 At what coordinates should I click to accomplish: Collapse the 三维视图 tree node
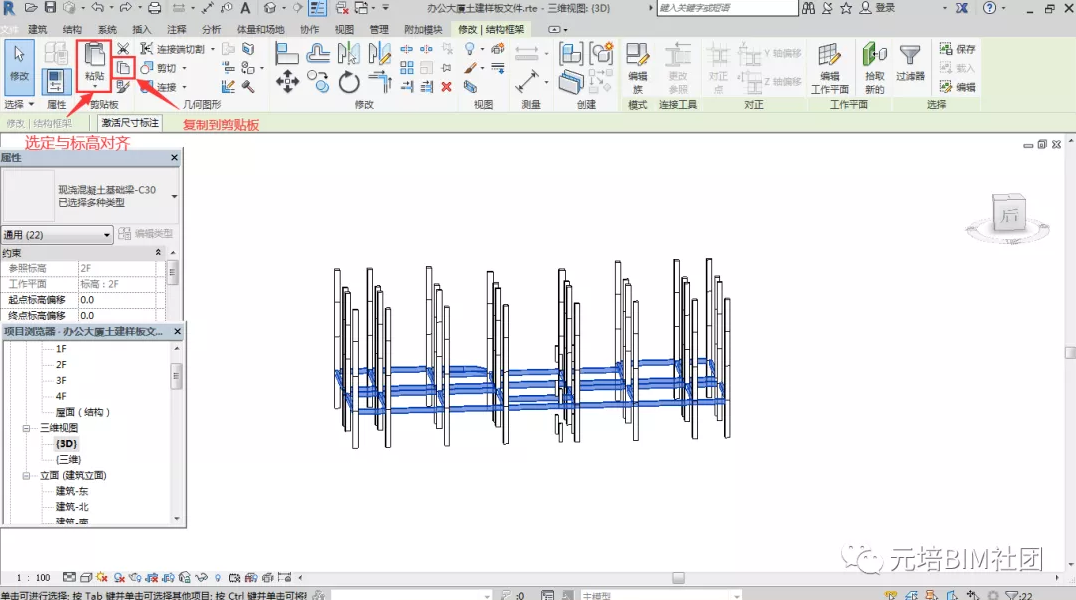pos(28,427)
